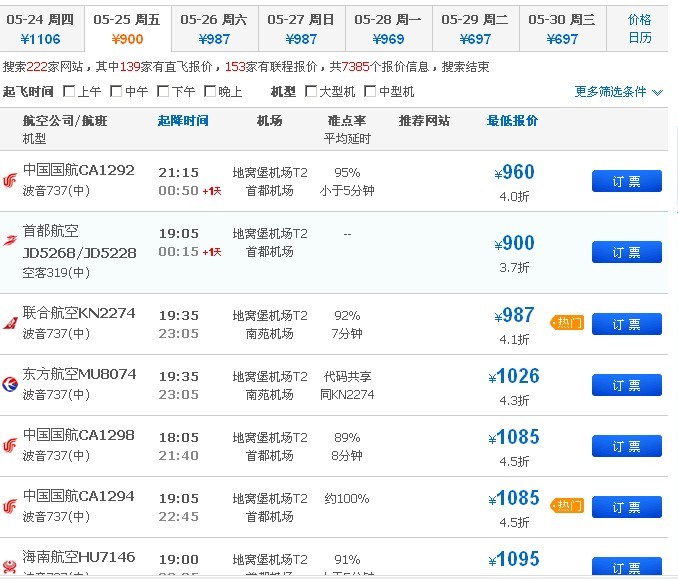678x579 pixels.
Task: Click the ¥1026 price for MU8074
Action: pos(514,376)
